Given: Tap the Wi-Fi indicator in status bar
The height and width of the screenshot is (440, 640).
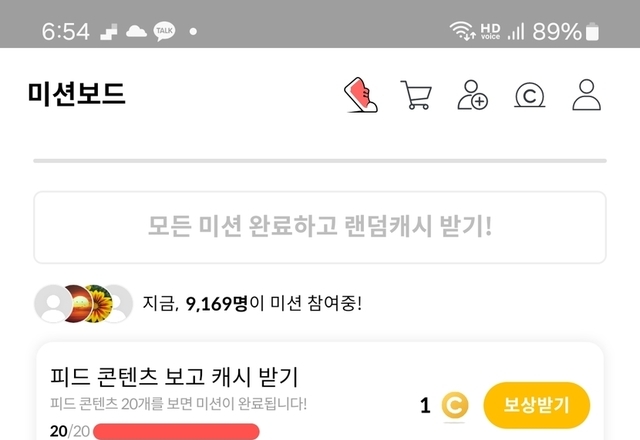Looking at the screenshot, I should 462,31.
